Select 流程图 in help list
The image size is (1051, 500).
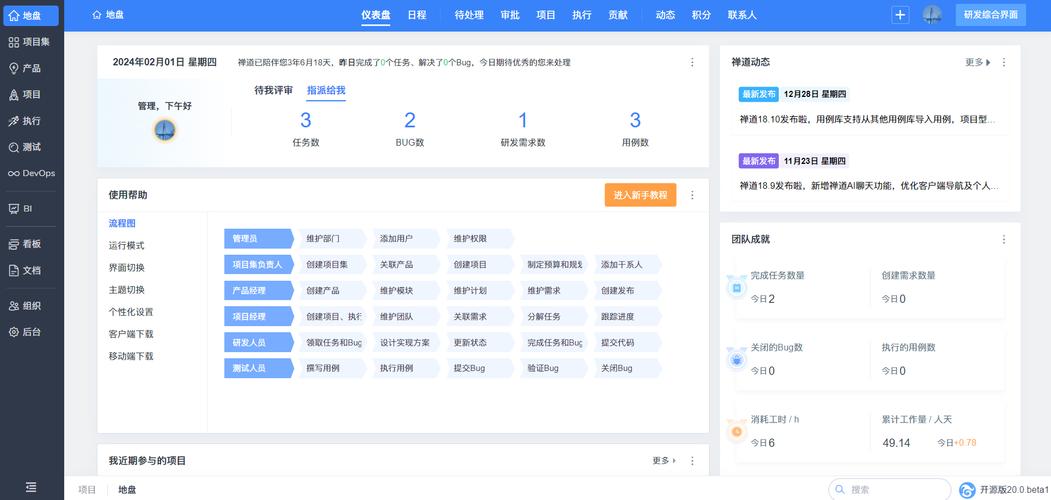tap(122, 223)
